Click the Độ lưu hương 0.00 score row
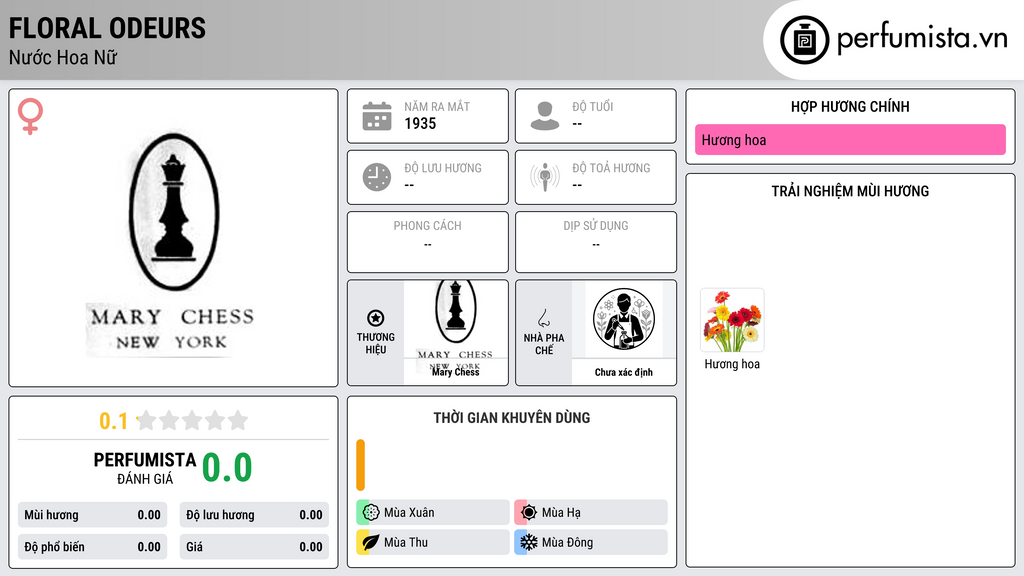 pyautogui.click(x=254, y=515)
